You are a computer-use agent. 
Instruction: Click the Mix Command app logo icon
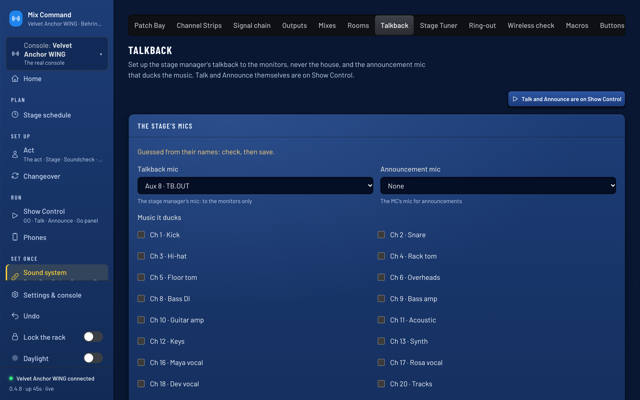pos(16,19)
